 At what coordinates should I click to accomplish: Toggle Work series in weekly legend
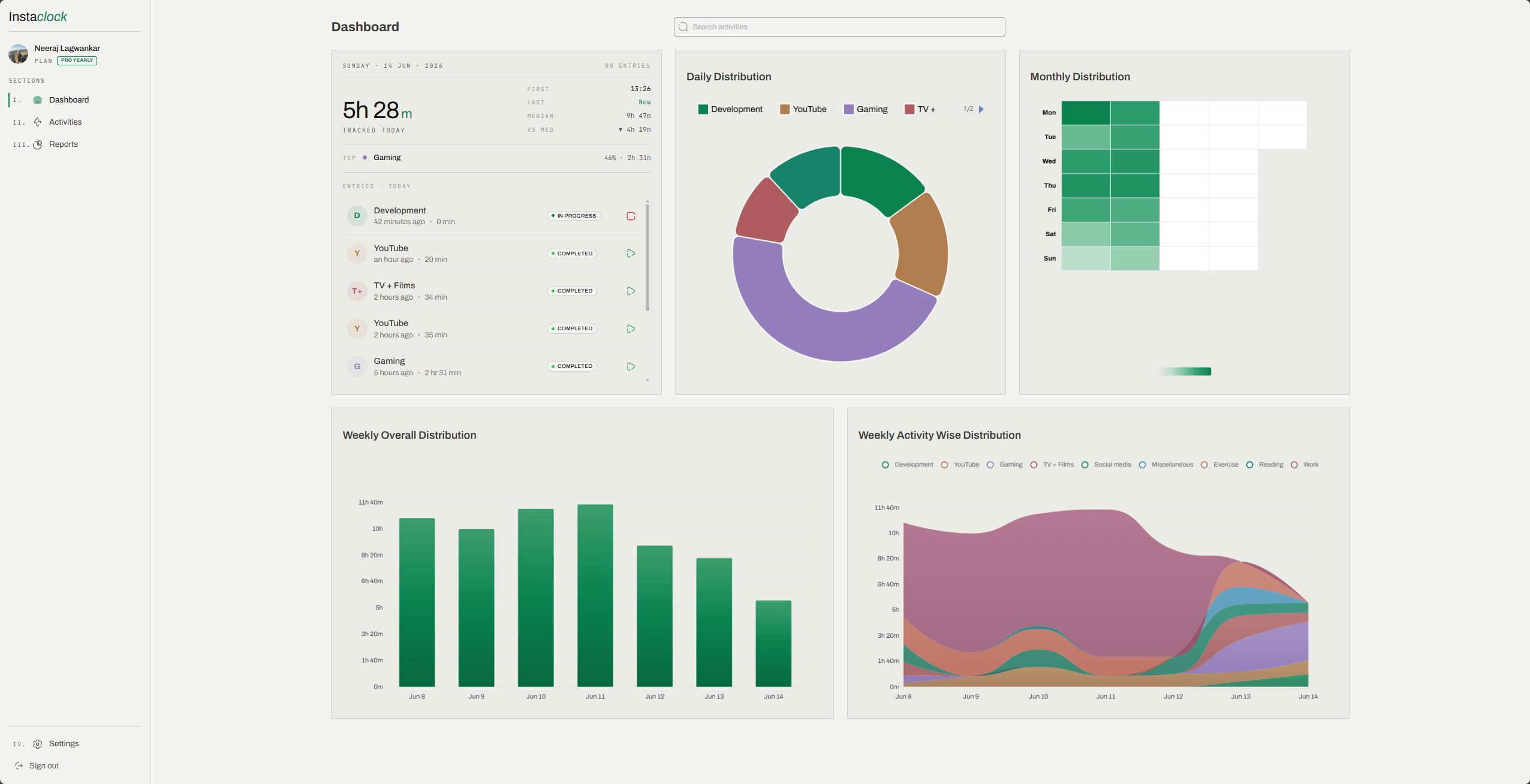(1305, 465)
